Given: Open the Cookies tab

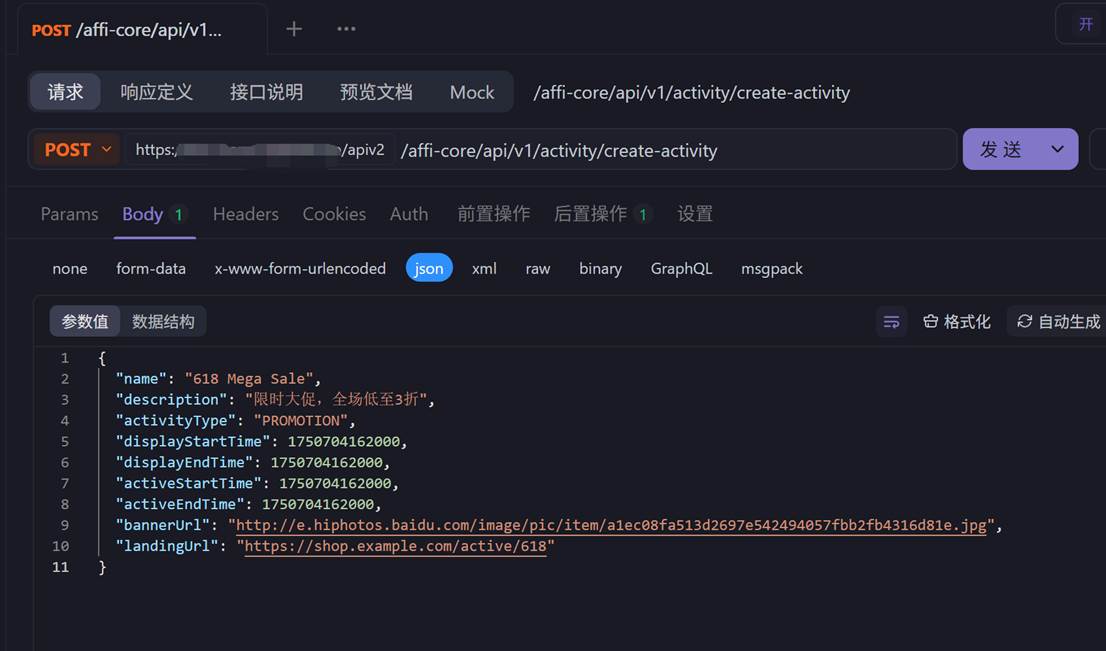Looking at the screenshot, I should click(x=334, y=214).
